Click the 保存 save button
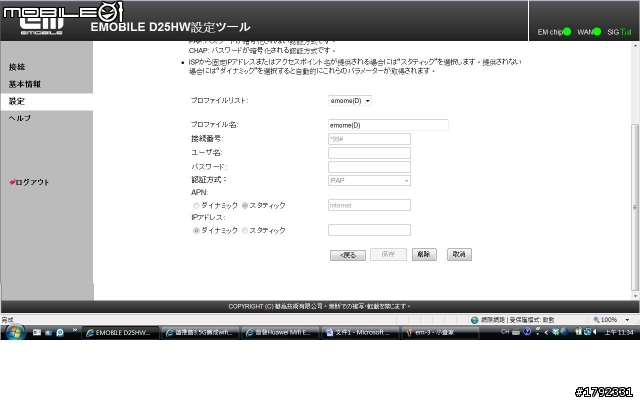 click(x=388, y=254)
